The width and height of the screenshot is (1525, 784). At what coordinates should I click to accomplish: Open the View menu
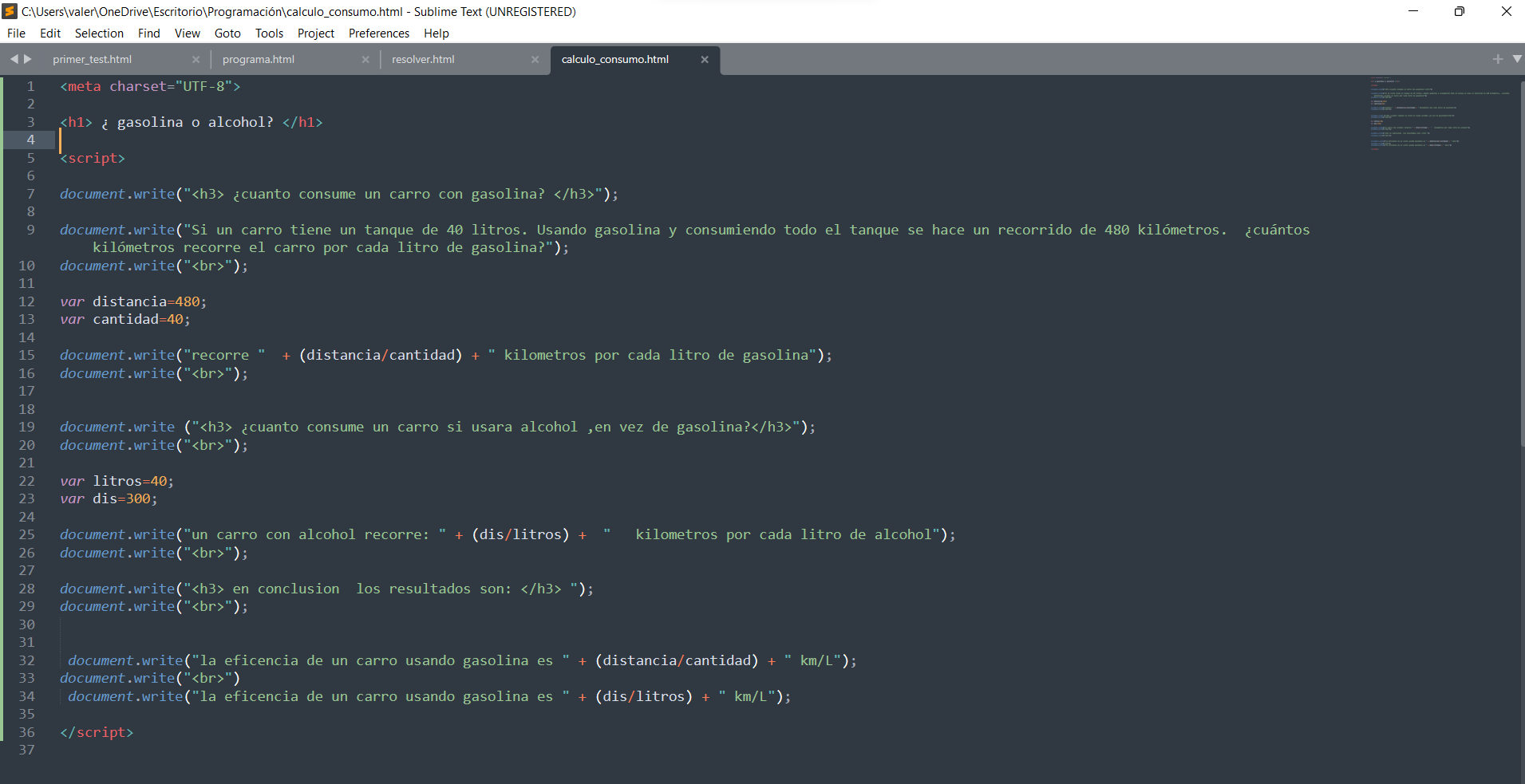click(188, 33)
